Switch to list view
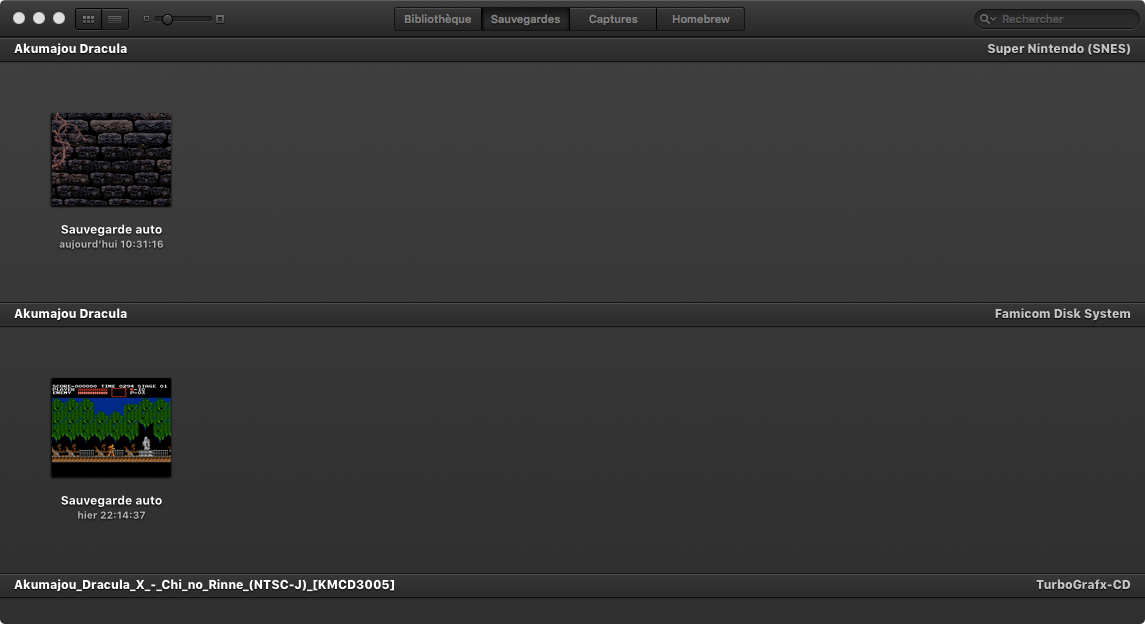Screen dimensions: 1145x624 tap(115, 19)
